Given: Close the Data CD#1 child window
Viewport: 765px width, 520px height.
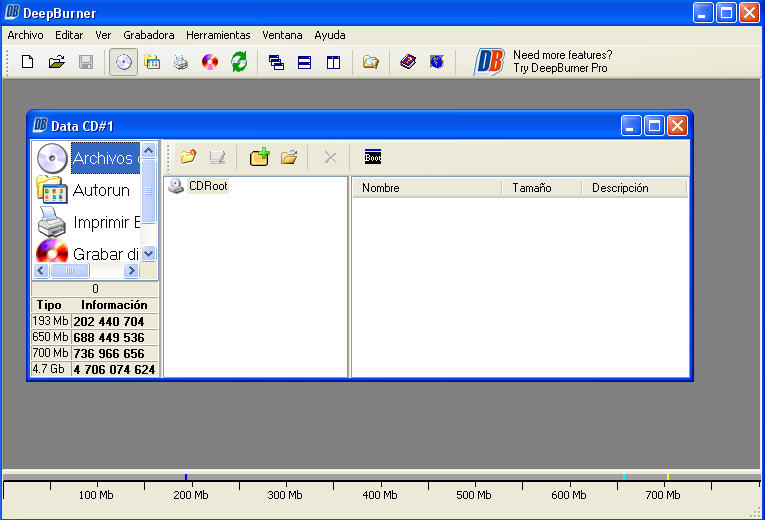Looking at the screenshot, I should point(678,126).
